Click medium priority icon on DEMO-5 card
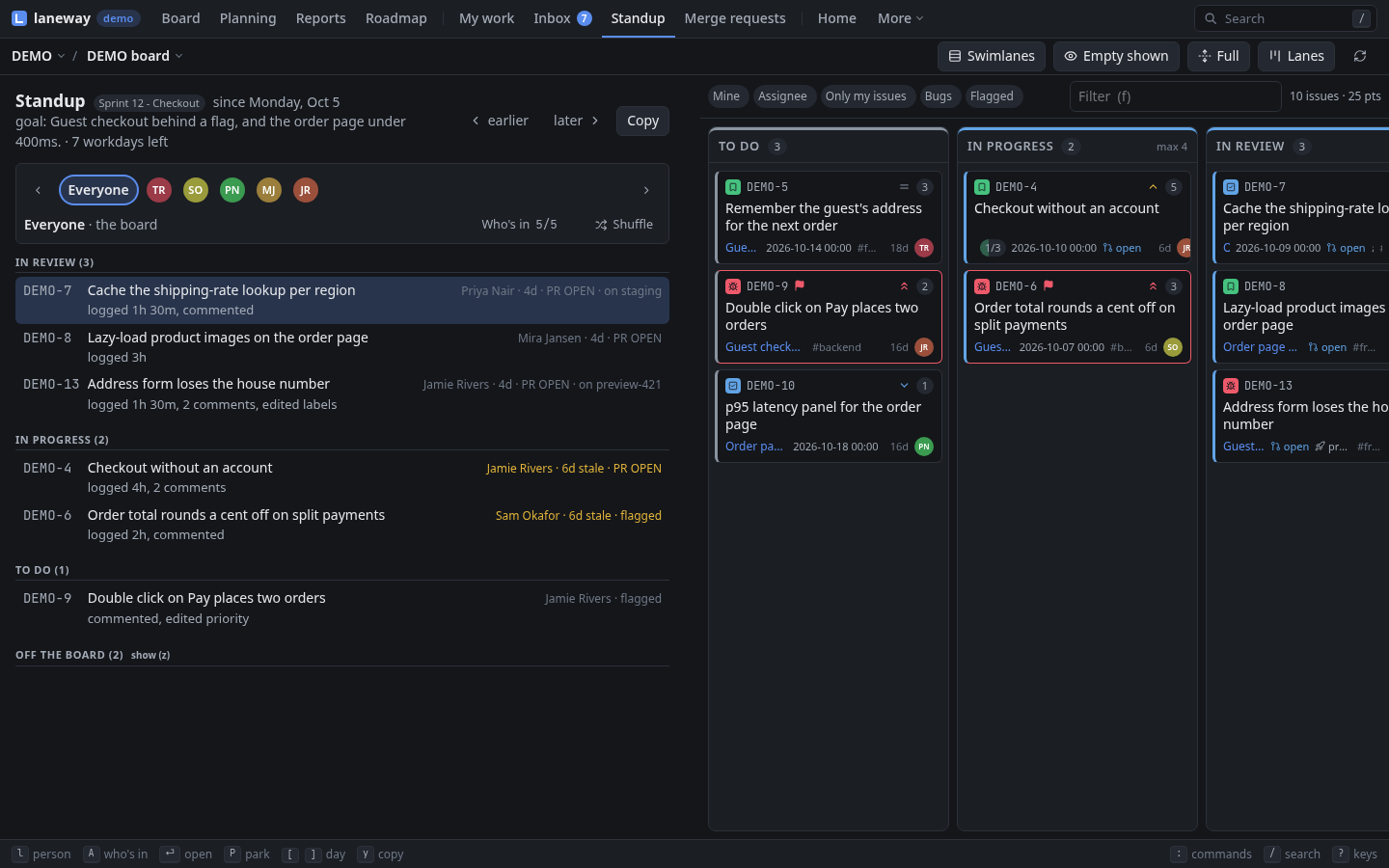Viewport: 1389px width, 868px height. click(904, 187)
